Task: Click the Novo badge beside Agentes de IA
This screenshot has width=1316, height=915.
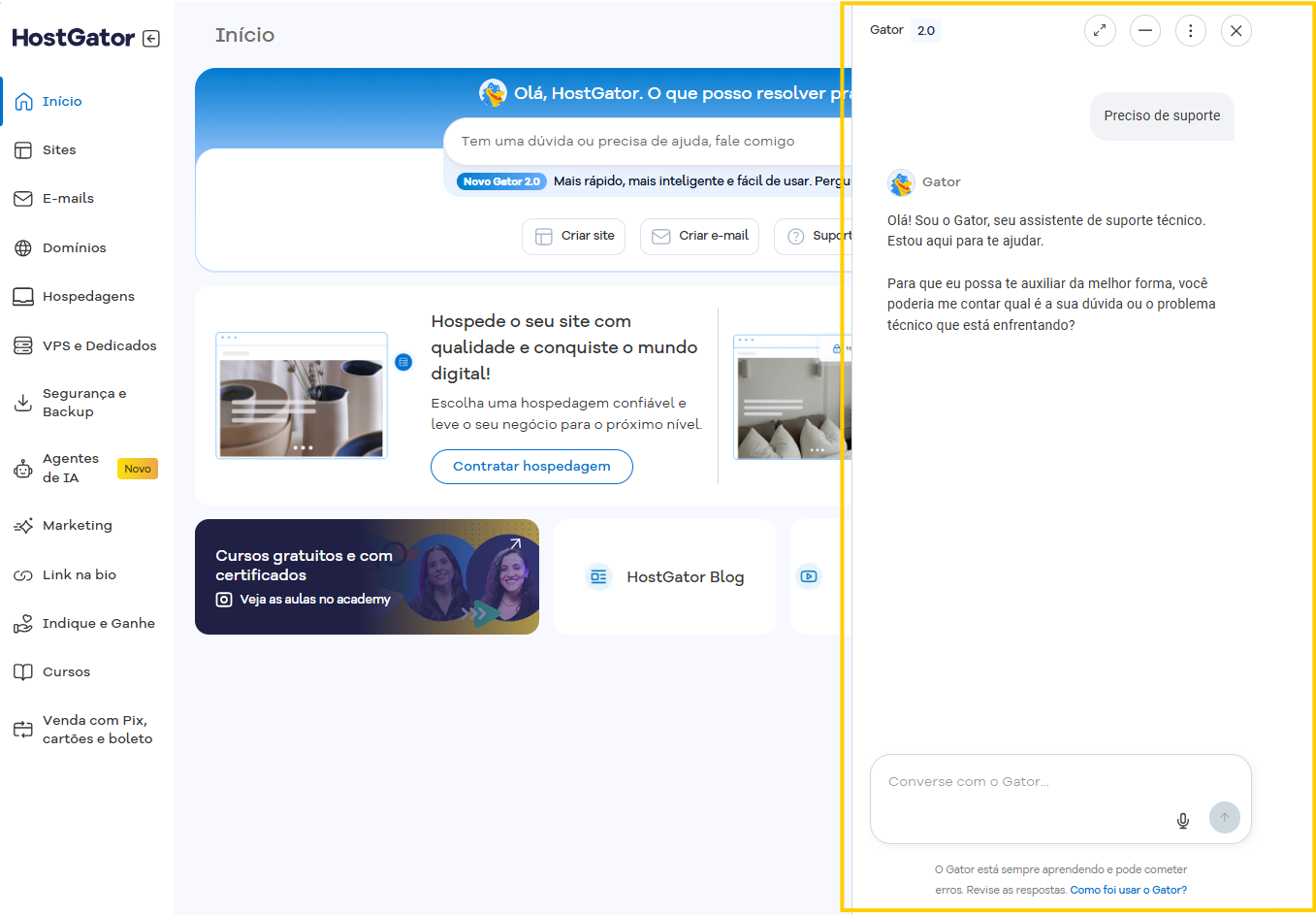Action: click(138, 469)
